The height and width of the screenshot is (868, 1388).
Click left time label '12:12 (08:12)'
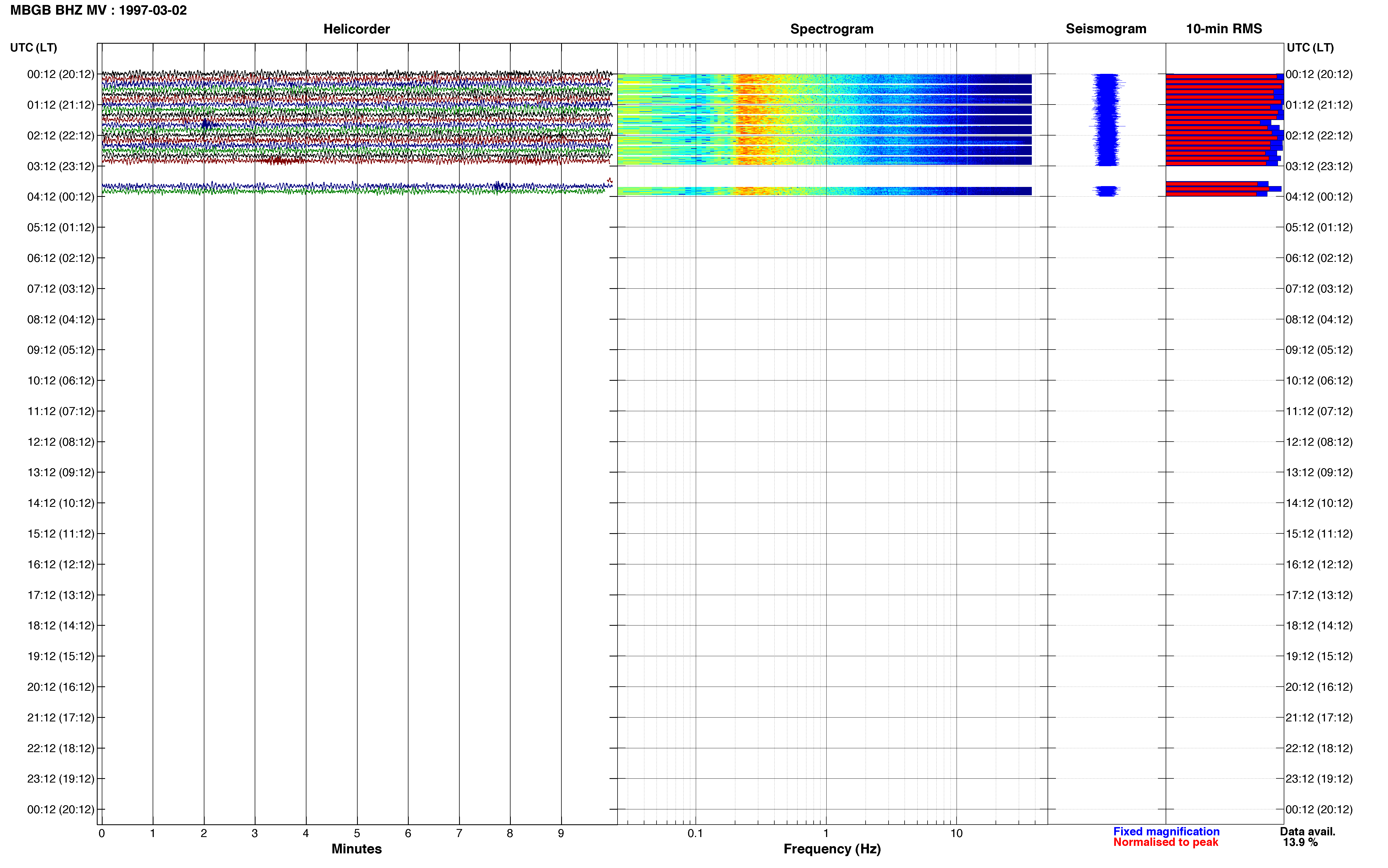(61, 442)
